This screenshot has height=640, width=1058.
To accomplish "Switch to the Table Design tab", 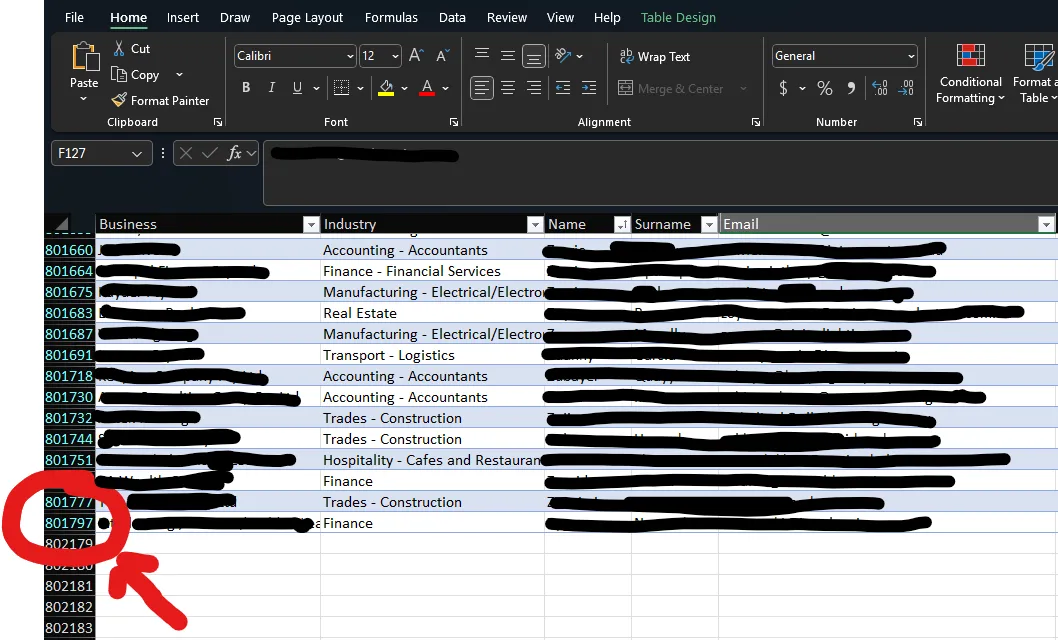I will (678, 18).
